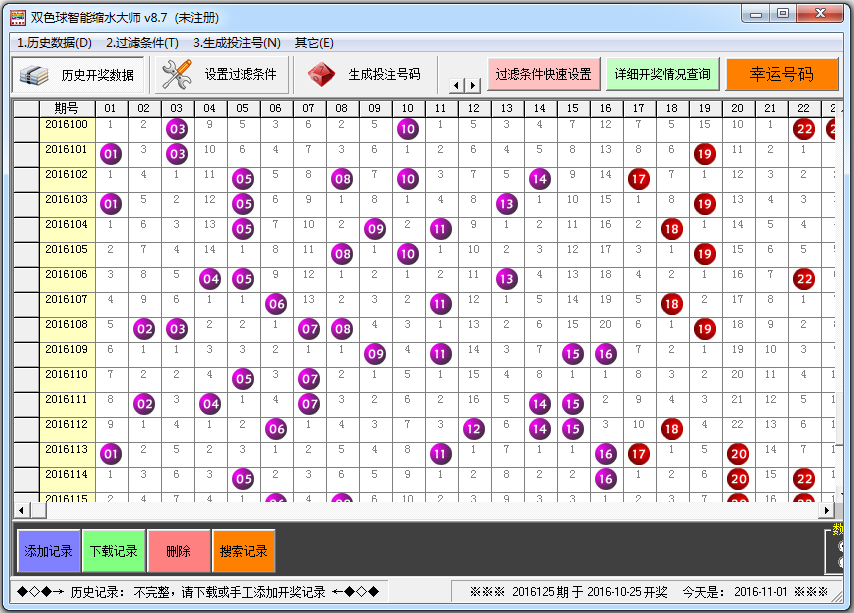Select row 2016112 period cell
This screenshot has width=854, height=613.
click(67, 430)
